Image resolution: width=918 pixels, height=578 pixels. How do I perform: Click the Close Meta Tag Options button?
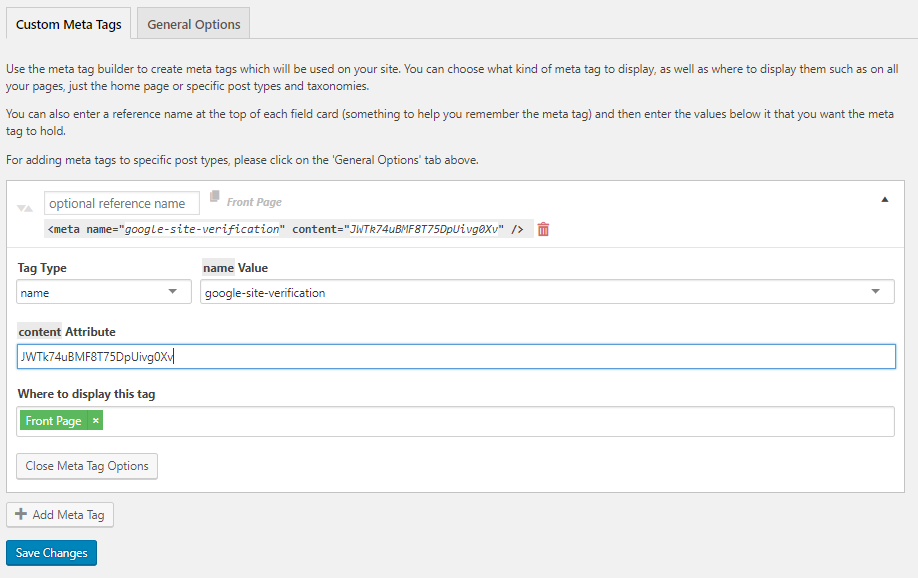86,465
